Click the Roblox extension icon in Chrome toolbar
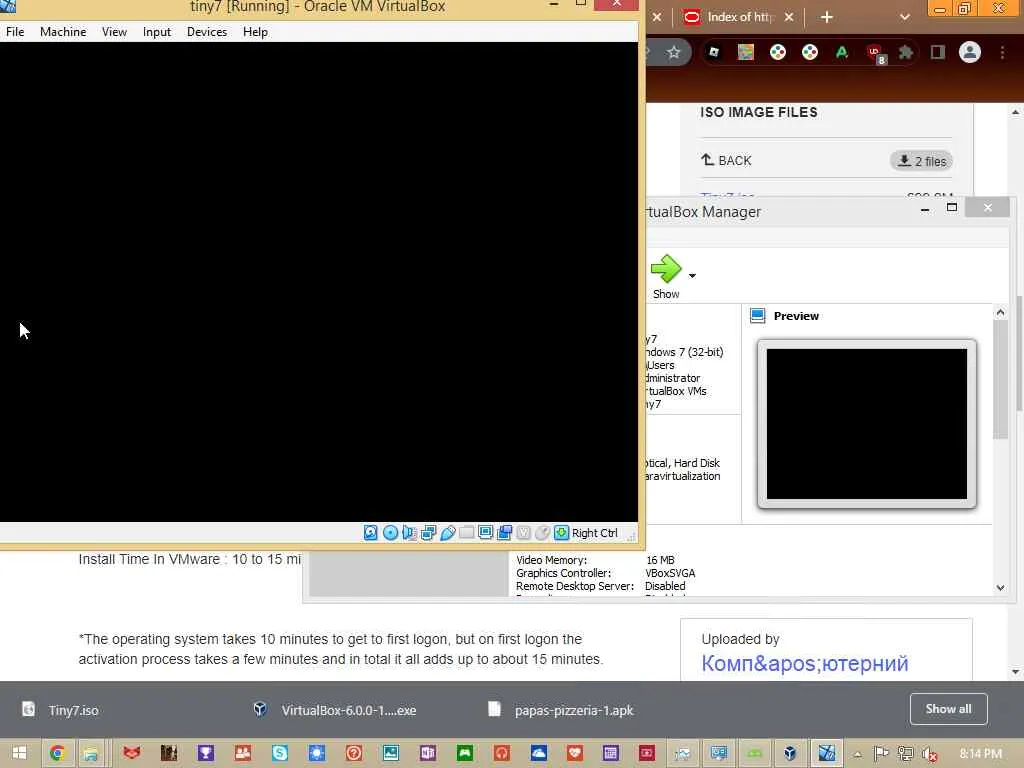This screenshot has height=768, width=1024. (714, 52)
